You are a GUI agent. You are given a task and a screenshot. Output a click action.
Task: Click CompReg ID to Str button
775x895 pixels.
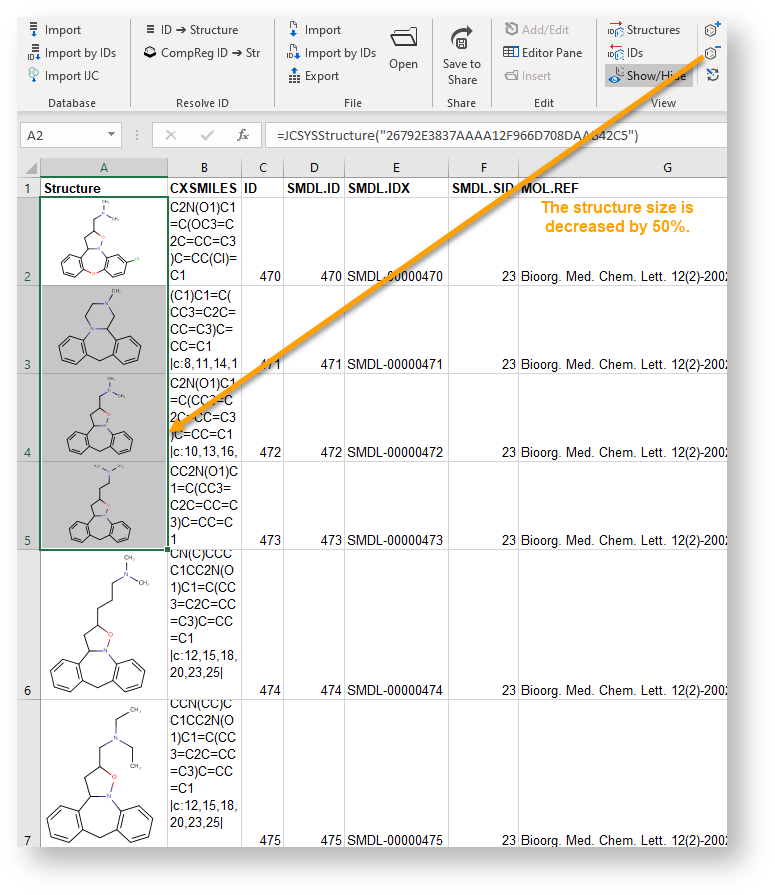pos(201,53)
